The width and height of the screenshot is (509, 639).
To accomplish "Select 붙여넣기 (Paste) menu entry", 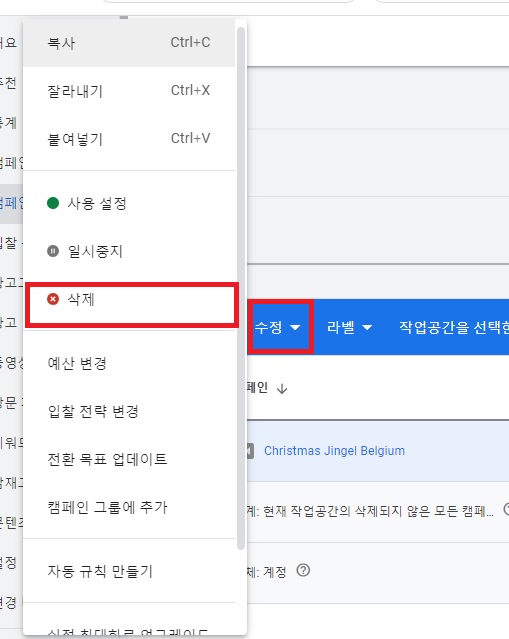I will (x=129, y=139).
